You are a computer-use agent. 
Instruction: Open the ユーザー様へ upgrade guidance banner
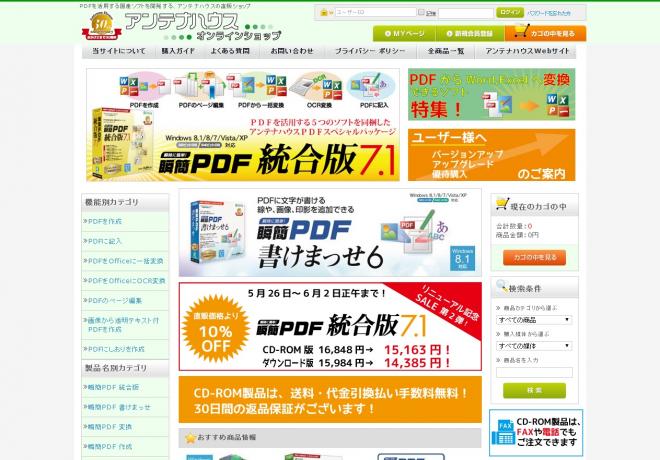tap(491, 155)
